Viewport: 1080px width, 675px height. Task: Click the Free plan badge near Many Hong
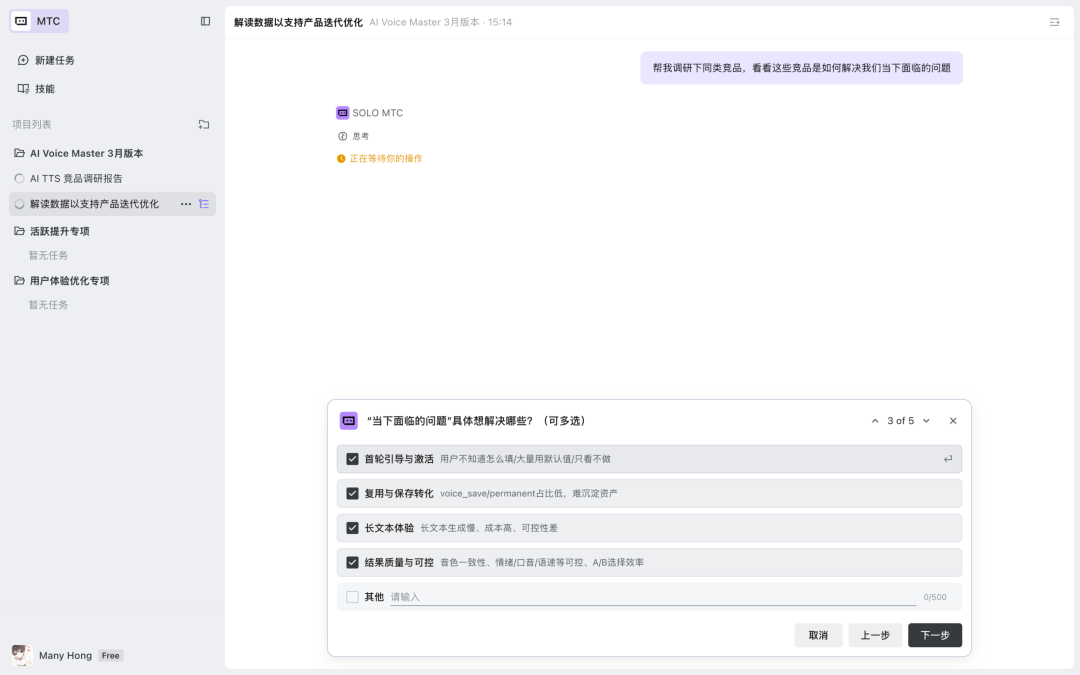pos(110,655)
